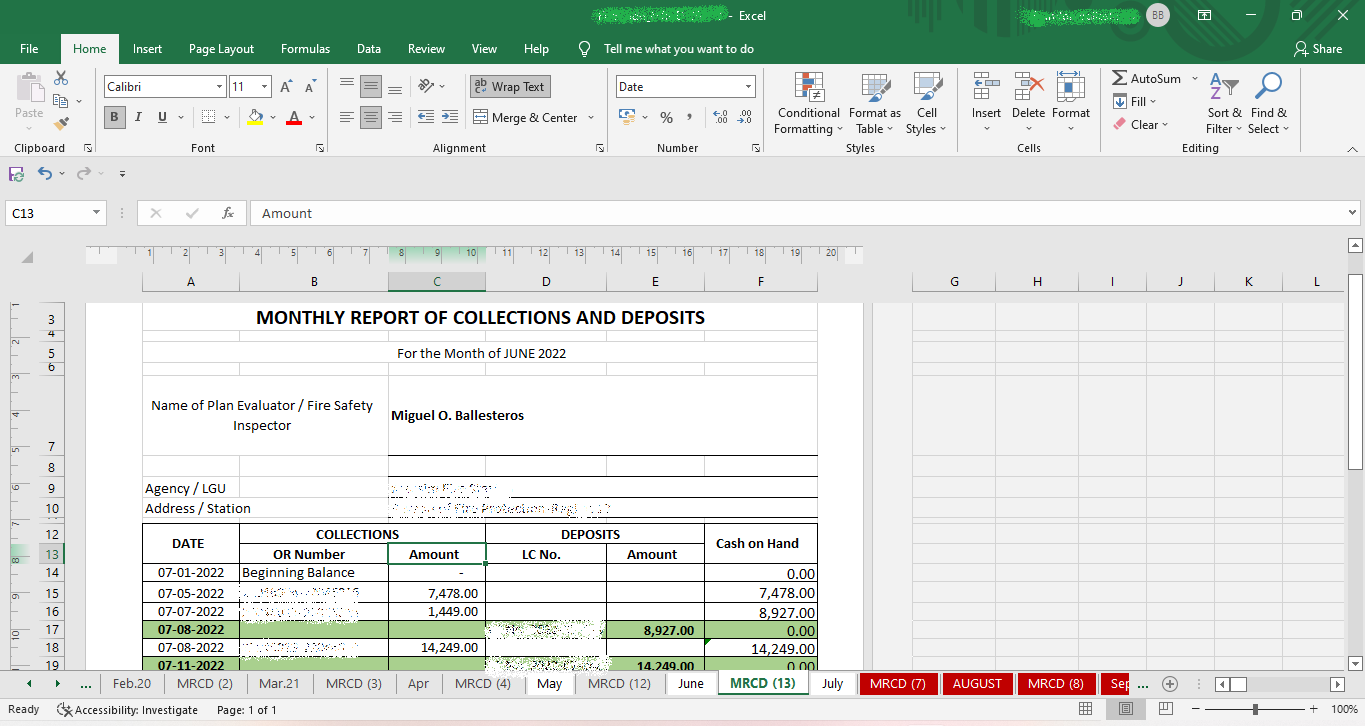Switch to the AUGUST sheet tab
Screen dimensions: 1365x726
pos(976,684)
